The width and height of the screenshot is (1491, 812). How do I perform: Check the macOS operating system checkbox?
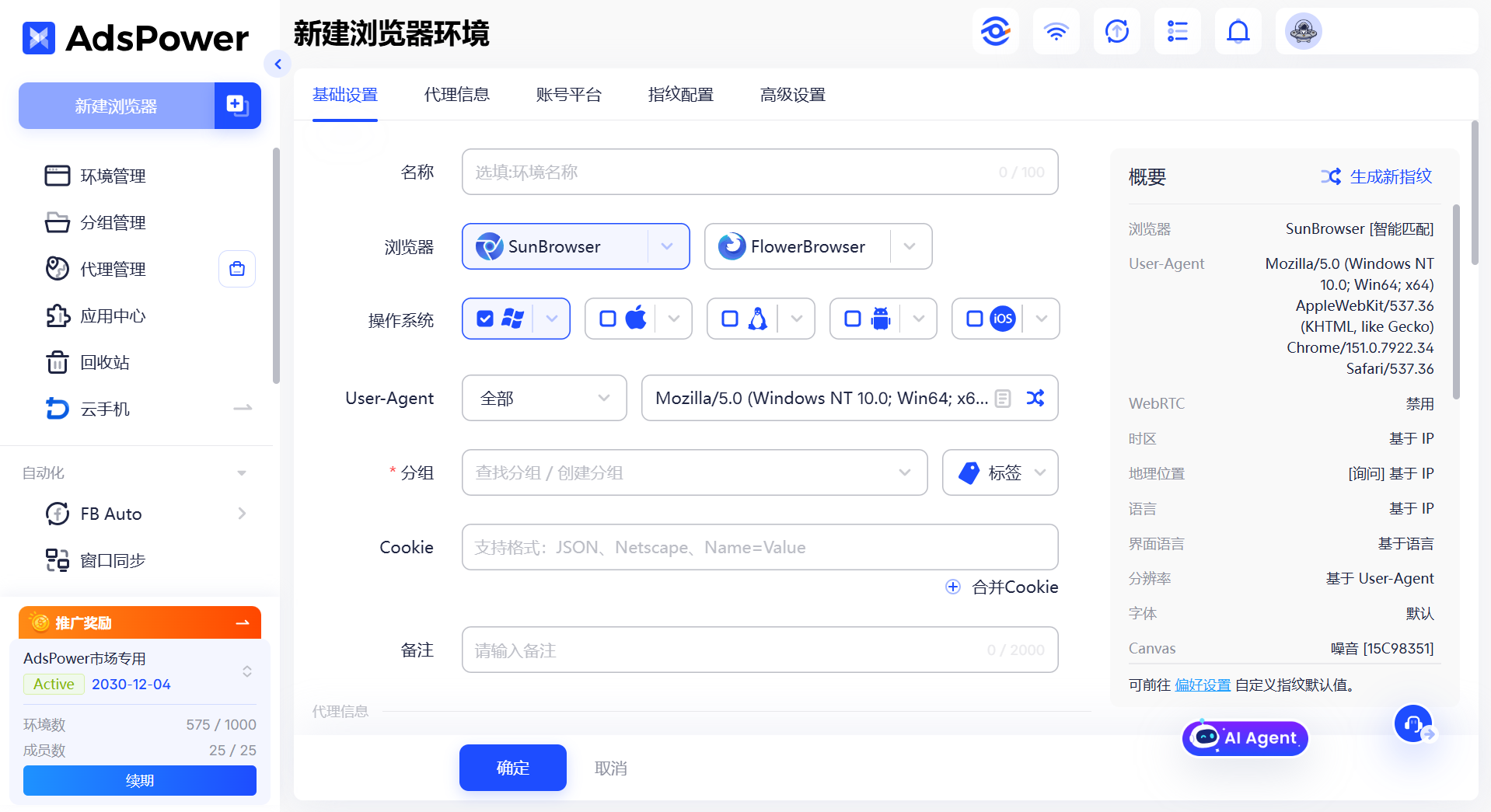608,319
